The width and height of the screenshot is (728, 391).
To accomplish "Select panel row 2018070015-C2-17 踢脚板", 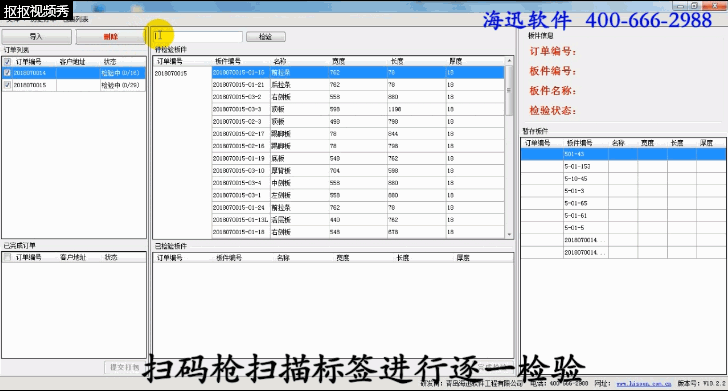I will 358,134.
